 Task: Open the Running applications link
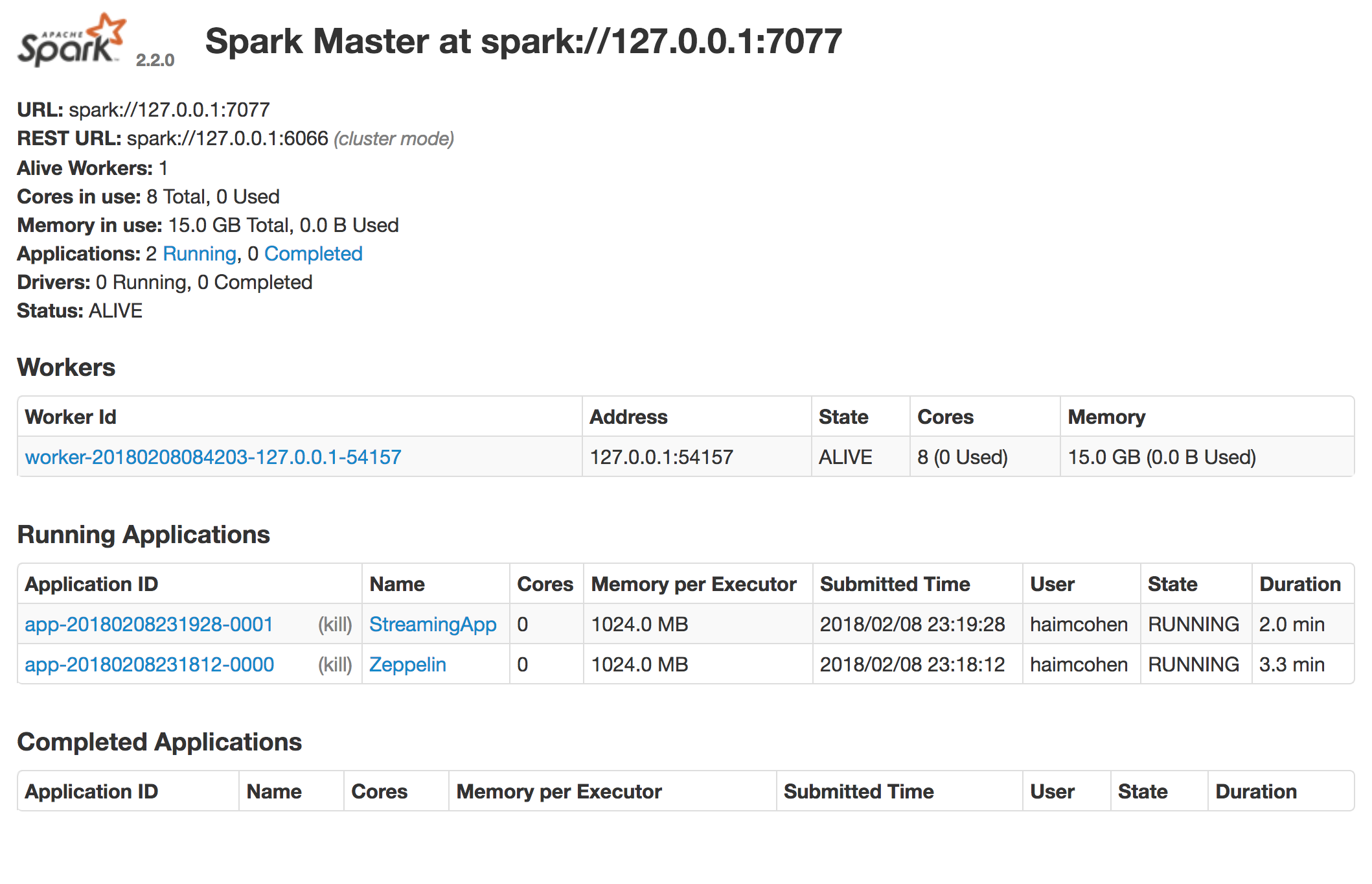(199, 254)
